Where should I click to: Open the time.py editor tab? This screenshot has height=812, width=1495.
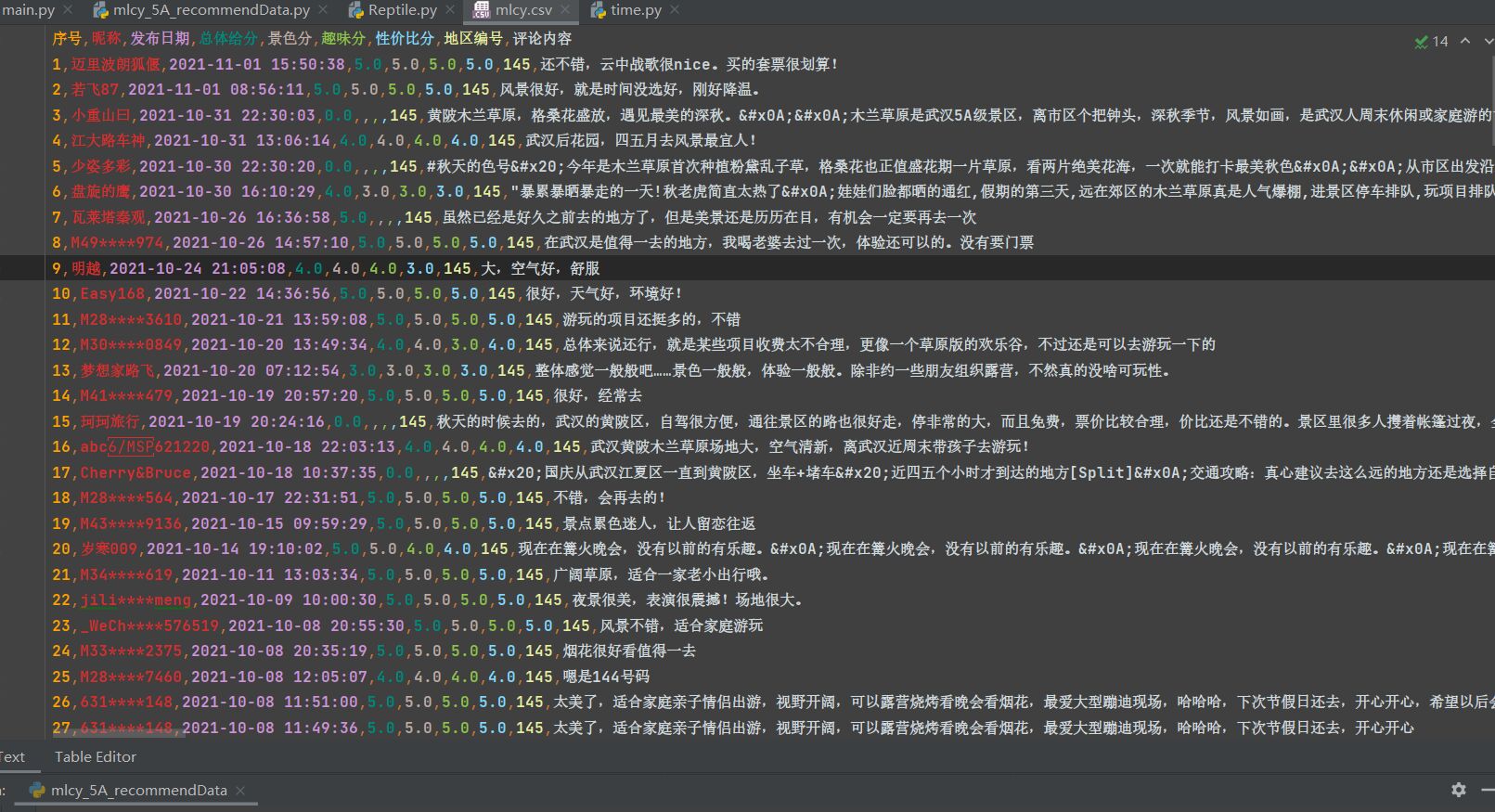pyautogui.click(x=636, y=10)
